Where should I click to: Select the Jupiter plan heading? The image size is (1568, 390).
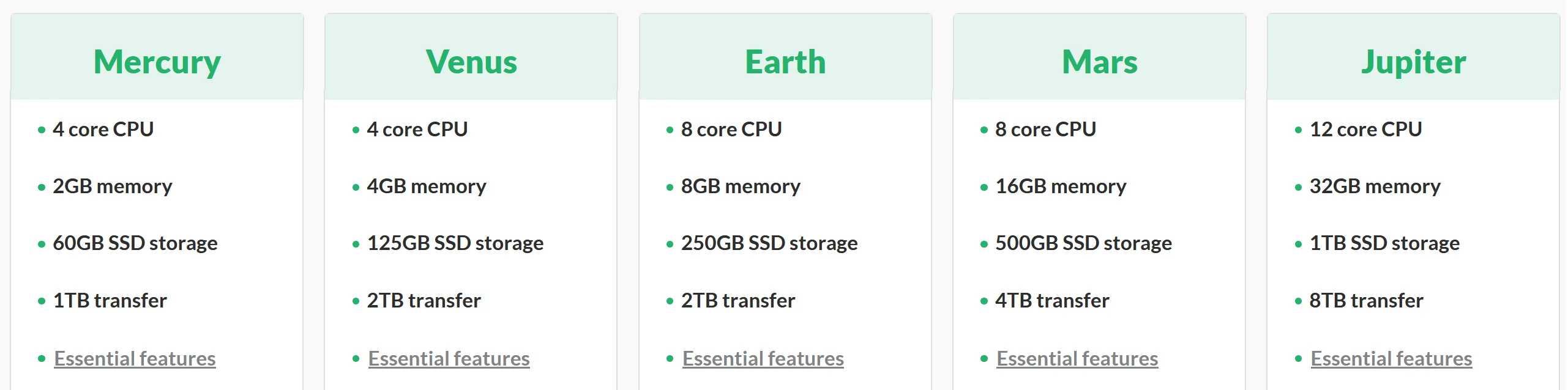tap(1414, 62)
